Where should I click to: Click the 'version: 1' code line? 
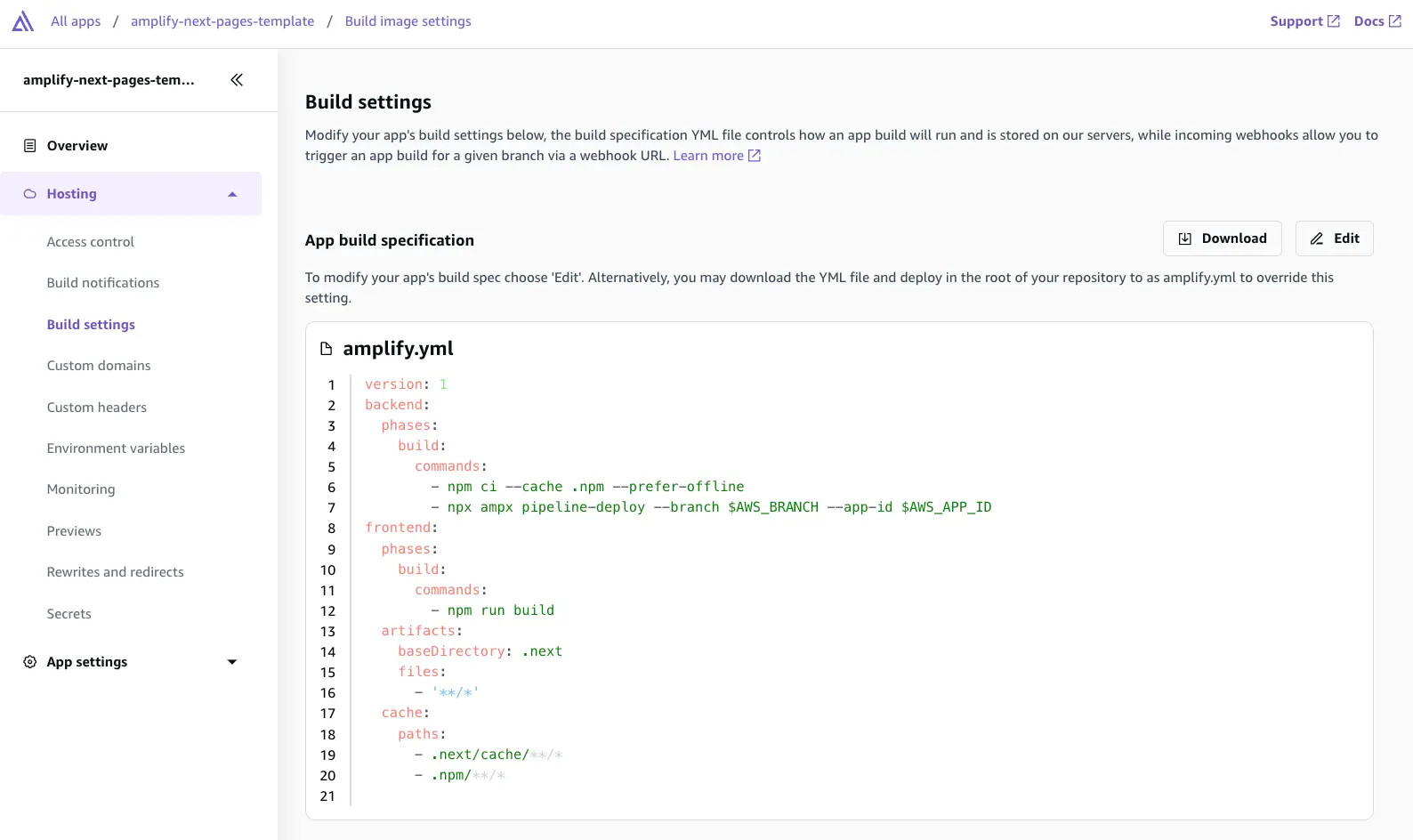(x=406, y=384)
